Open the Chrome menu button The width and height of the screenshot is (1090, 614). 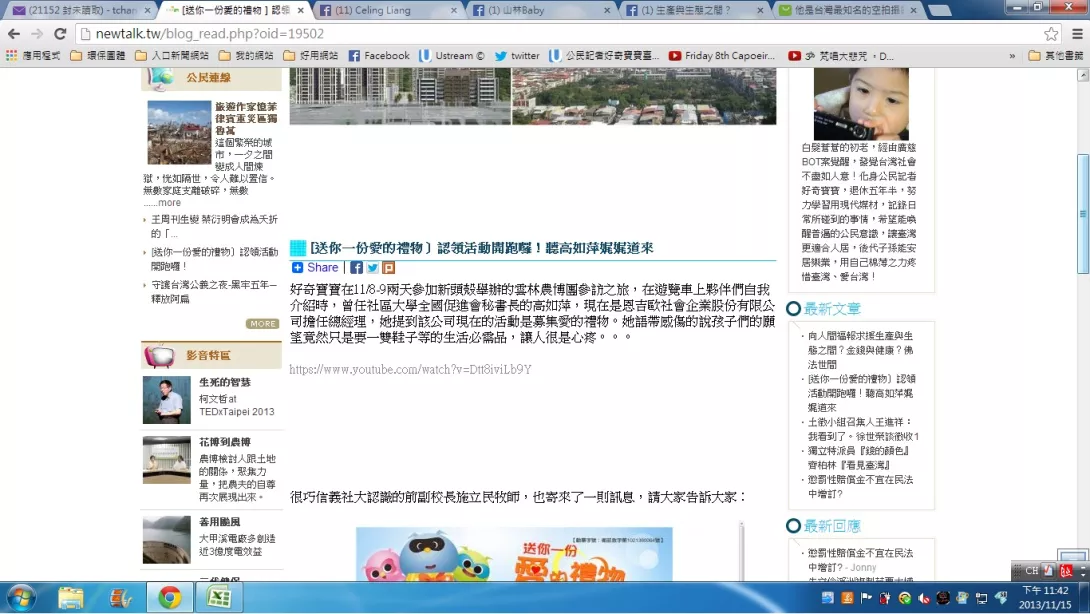(1077, 33)
